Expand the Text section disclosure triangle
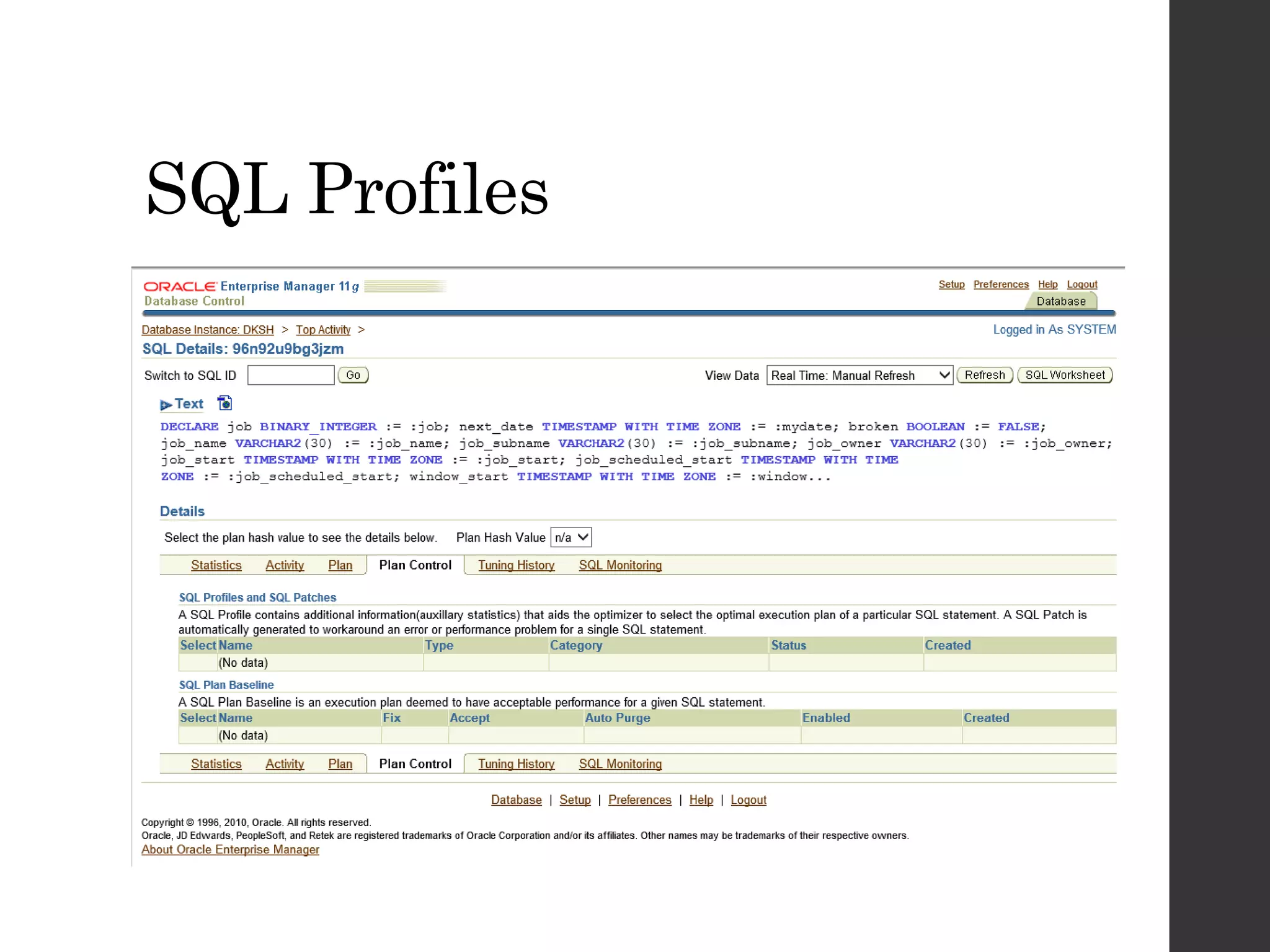1270x952 pixels. pos(166,405)
